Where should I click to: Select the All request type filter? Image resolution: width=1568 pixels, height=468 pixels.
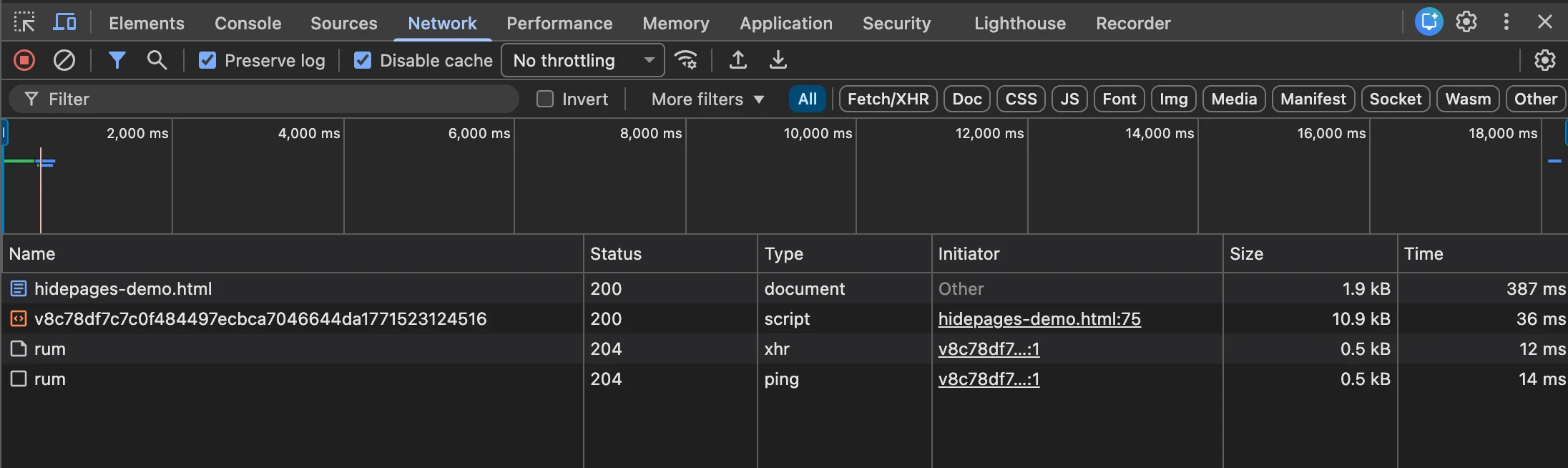[x=808, y=99]
